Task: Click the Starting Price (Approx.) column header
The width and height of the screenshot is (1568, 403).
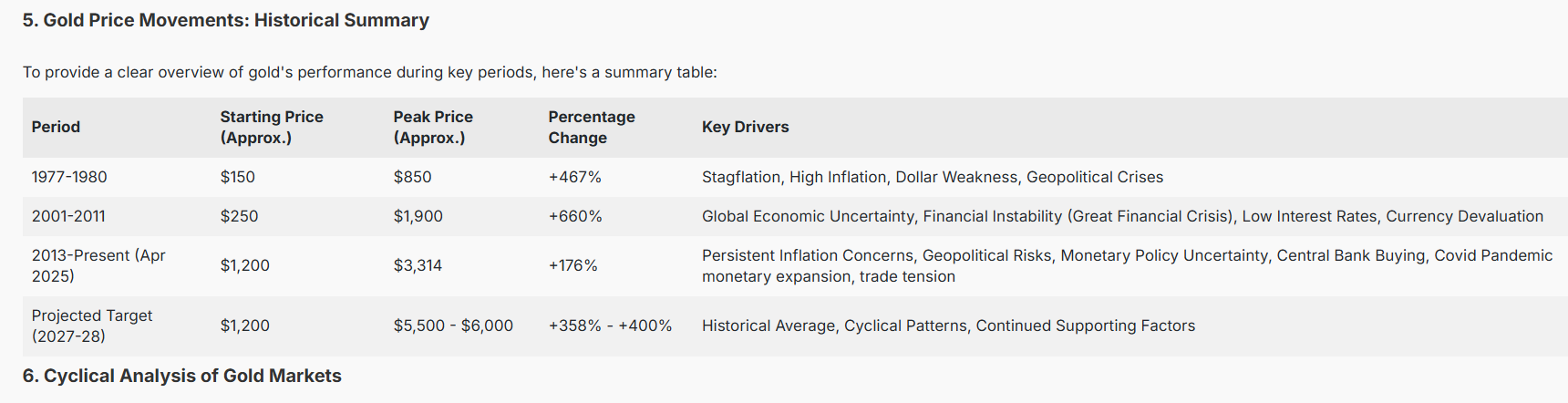Action: pyautogui.click(x=272, y=127)
